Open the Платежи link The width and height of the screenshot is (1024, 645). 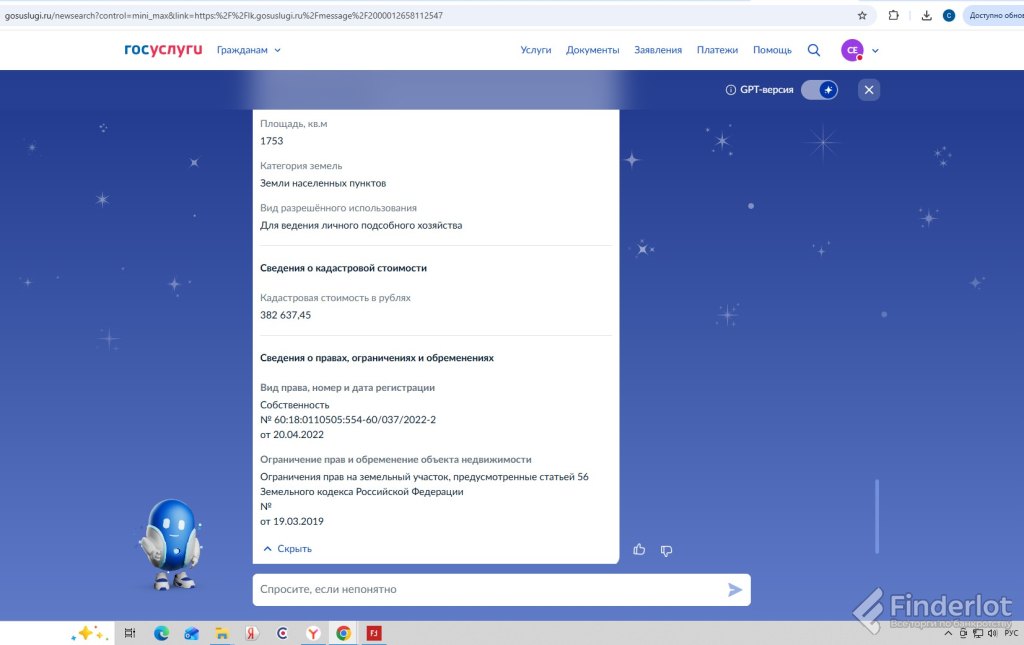click(717, 50)
